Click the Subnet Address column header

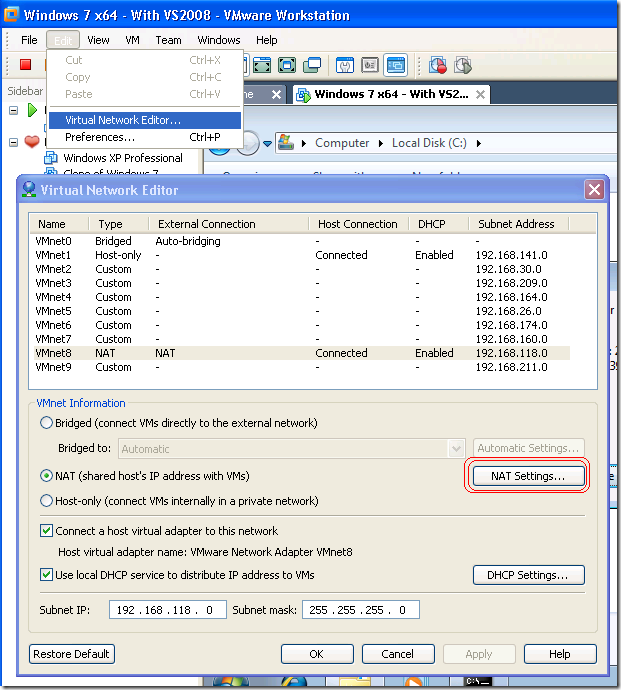pos(518,224)
